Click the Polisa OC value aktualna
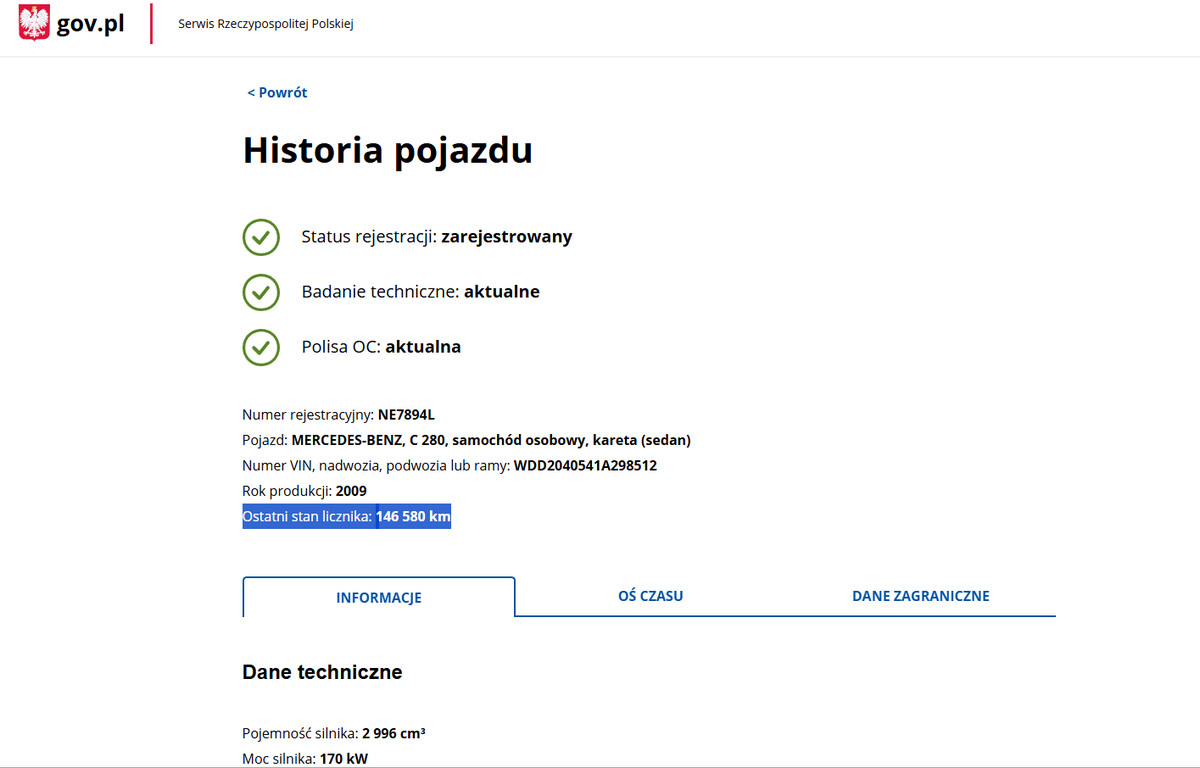1200x768 pixels. [423, 347]
